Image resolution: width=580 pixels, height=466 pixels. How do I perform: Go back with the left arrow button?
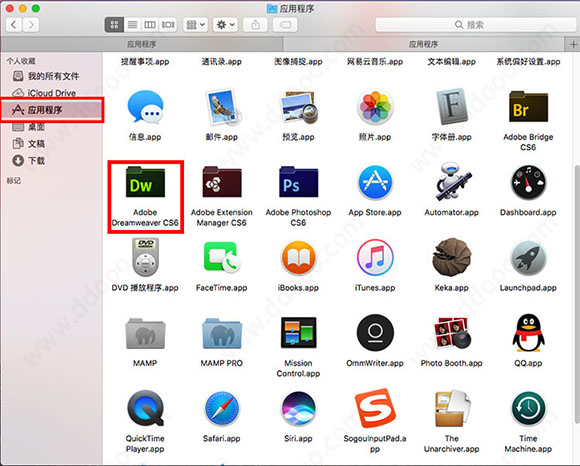(x=14, y=25)
